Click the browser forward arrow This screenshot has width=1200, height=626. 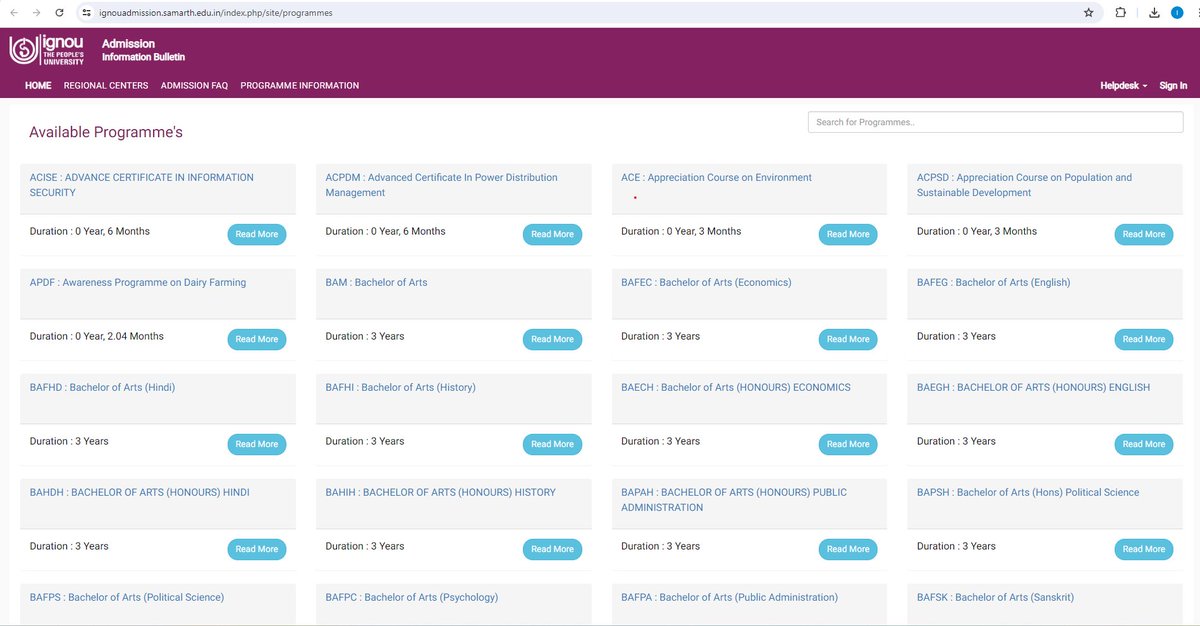pyautogui.click(x=37, y=13)
